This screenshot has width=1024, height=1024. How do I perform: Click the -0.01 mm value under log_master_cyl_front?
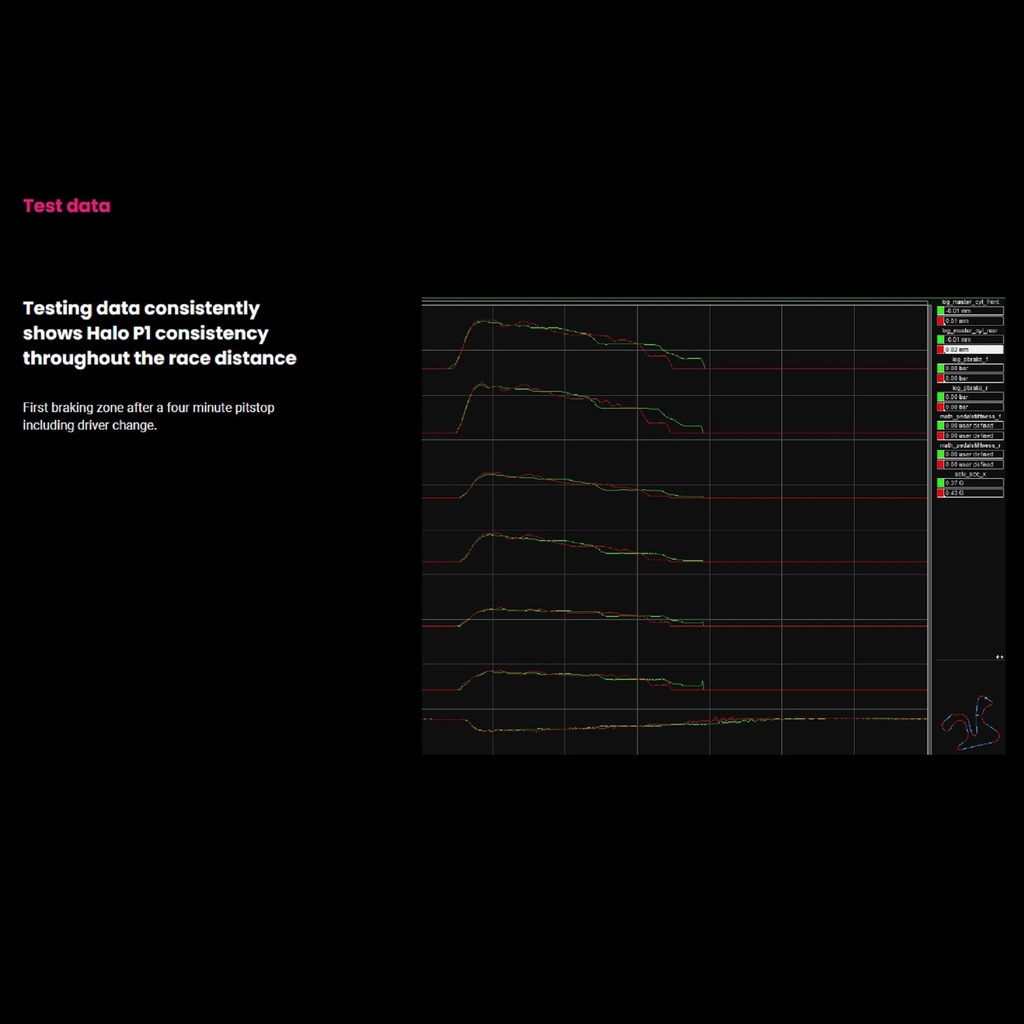click(x=974, y=311)
